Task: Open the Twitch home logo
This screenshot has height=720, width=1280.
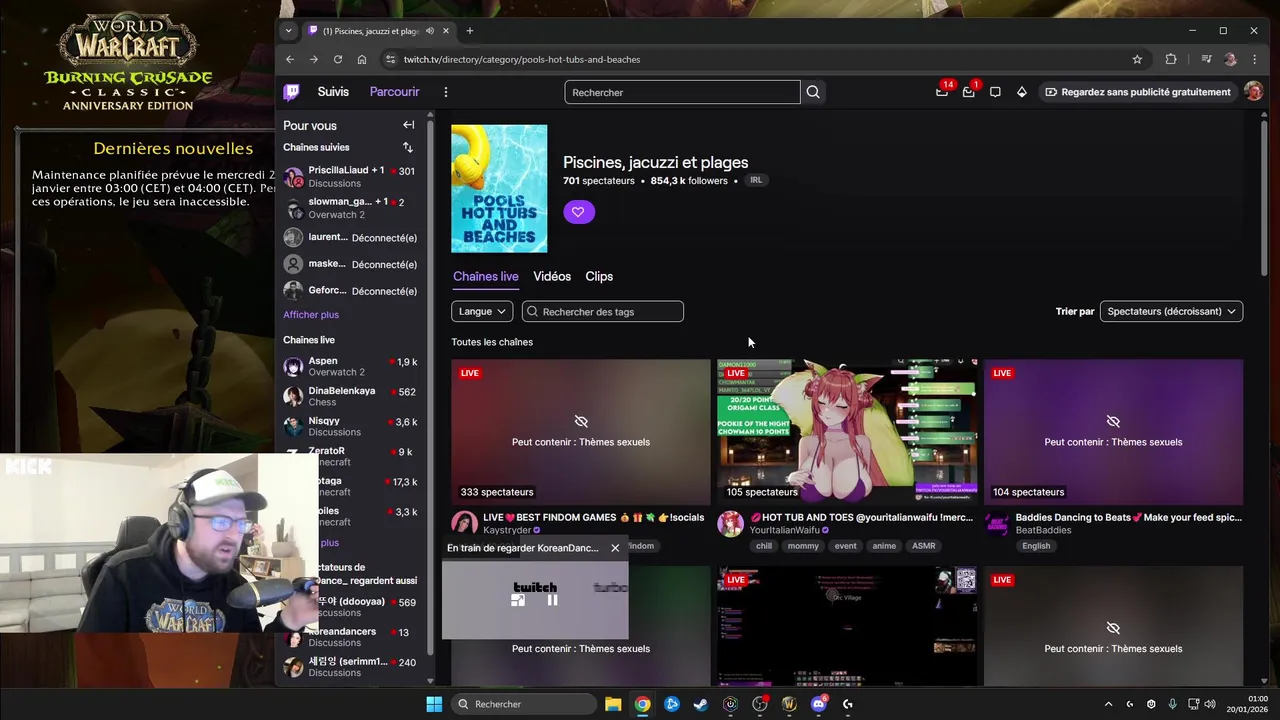Action: coord(291,92)
